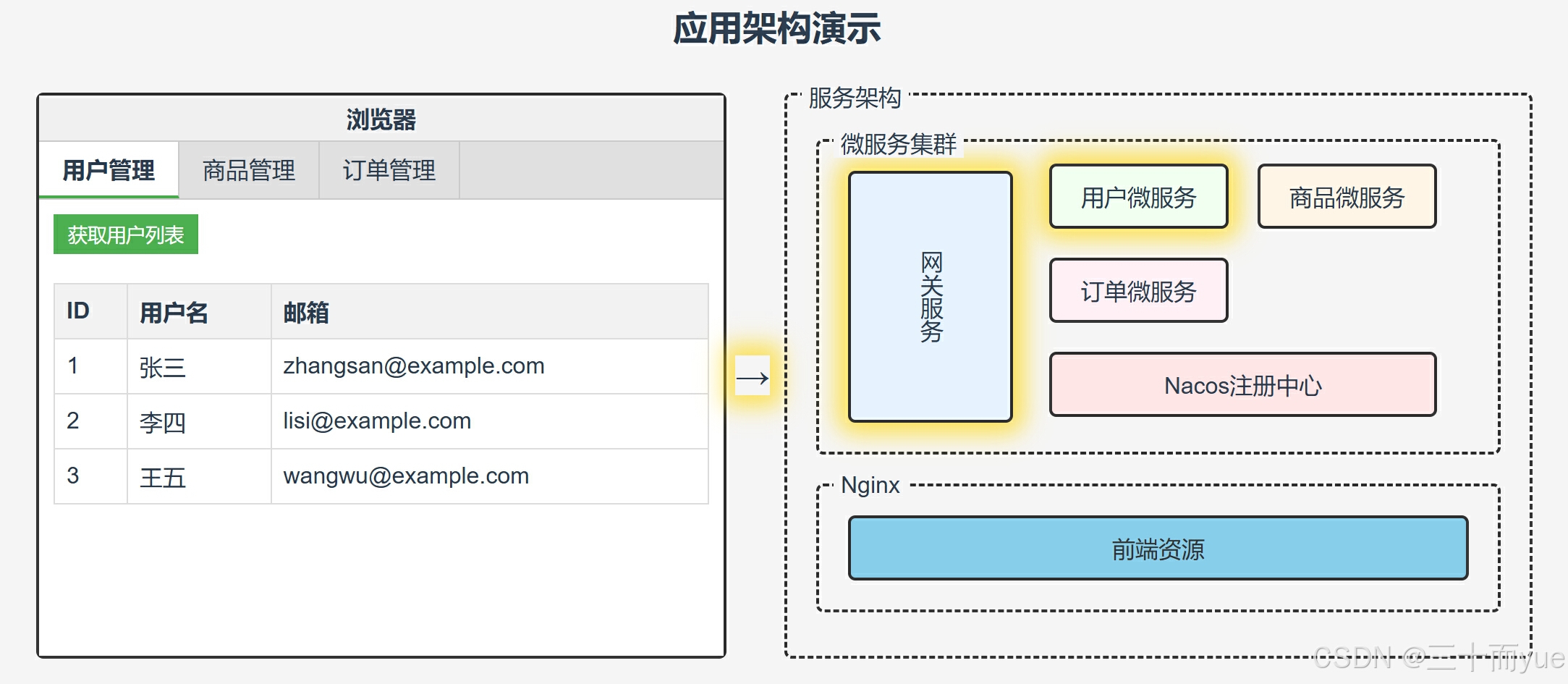Click the Nginx group label
1568x684 pixels.
pos(869,485)
